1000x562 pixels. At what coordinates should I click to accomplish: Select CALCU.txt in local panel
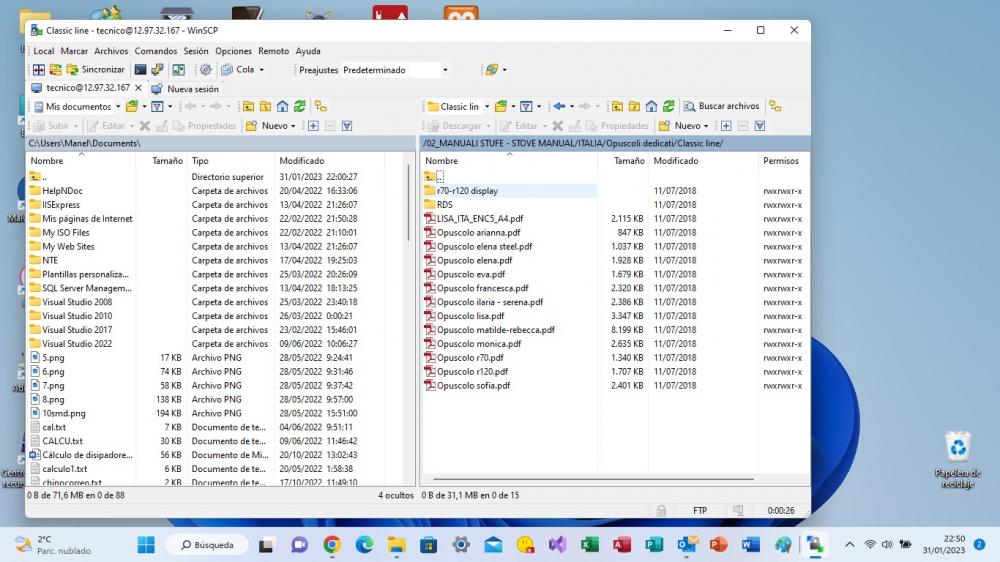pos(62,441)
